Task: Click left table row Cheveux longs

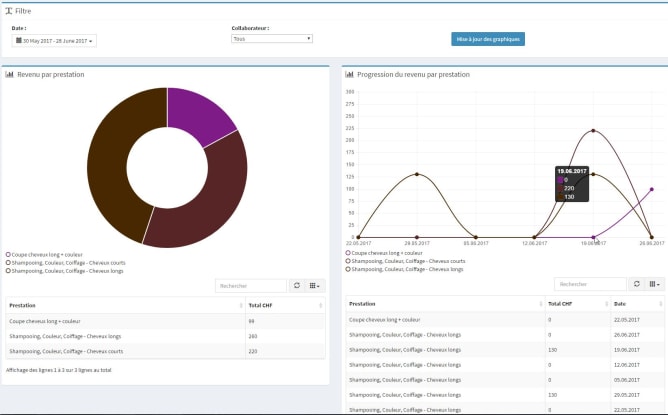Action: click(165, 336)
